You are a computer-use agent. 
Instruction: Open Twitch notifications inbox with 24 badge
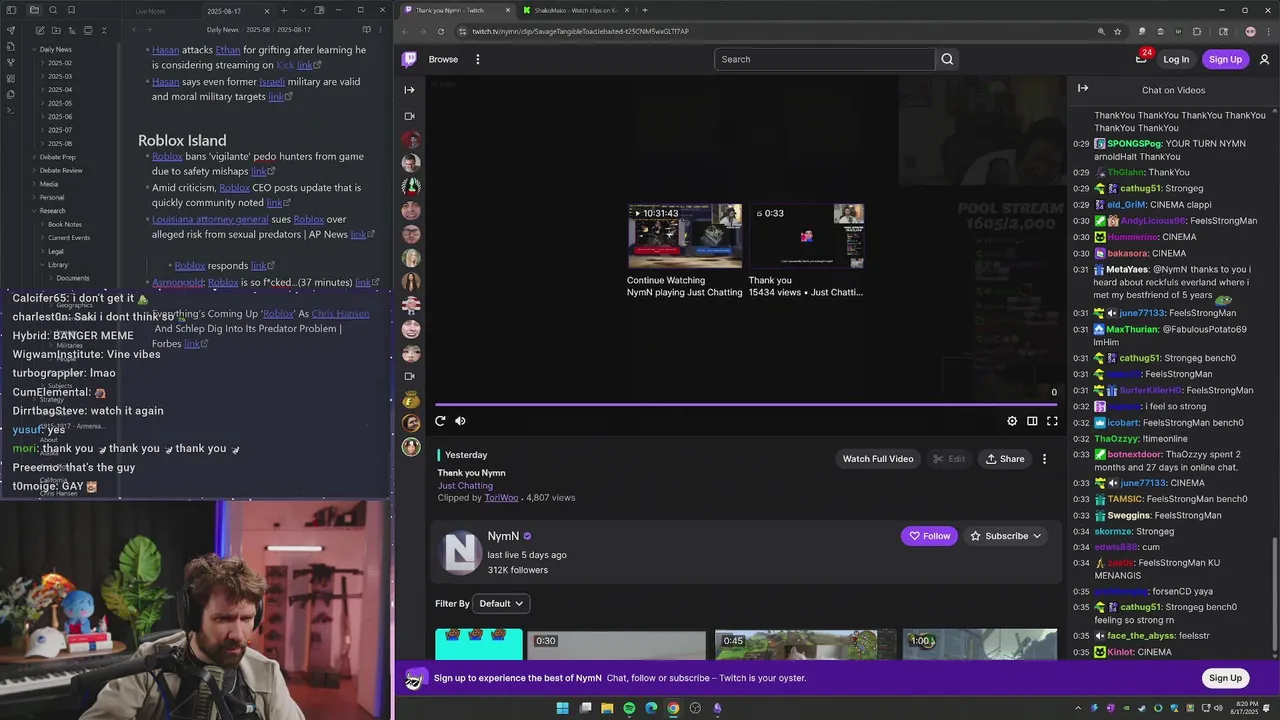pos(1141,59)
